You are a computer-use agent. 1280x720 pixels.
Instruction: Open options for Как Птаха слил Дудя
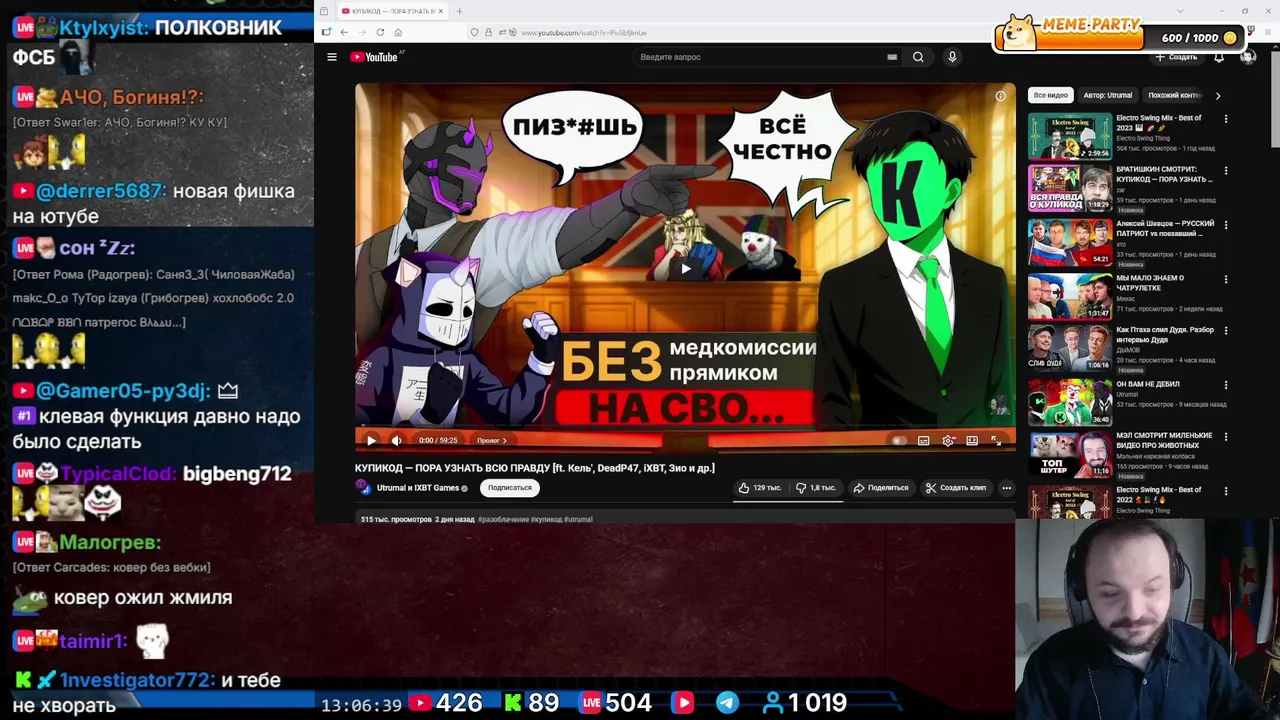1226,331
